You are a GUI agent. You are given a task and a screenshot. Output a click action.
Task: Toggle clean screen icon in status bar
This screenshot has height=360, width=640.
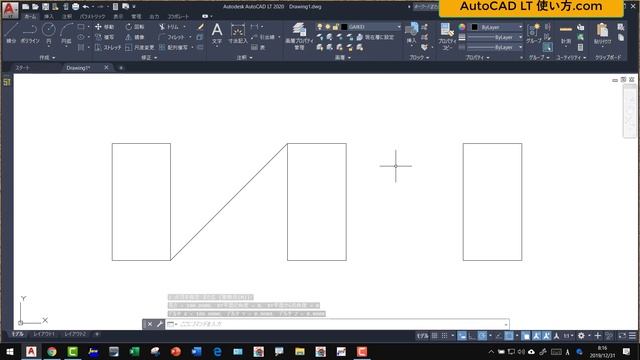(x=622, y=336)
